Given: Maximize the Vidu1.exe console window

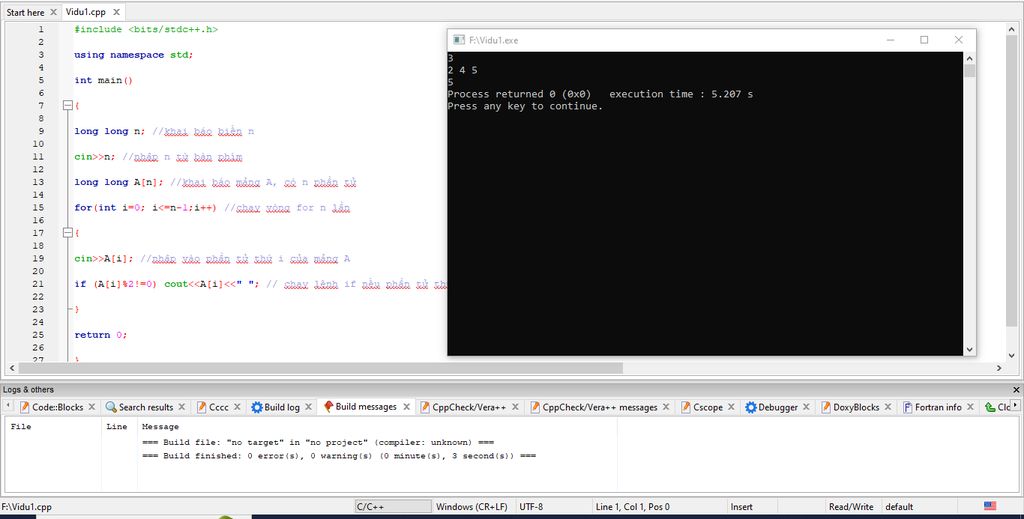Looking at the screenshot, I should [x=924, y=40].
